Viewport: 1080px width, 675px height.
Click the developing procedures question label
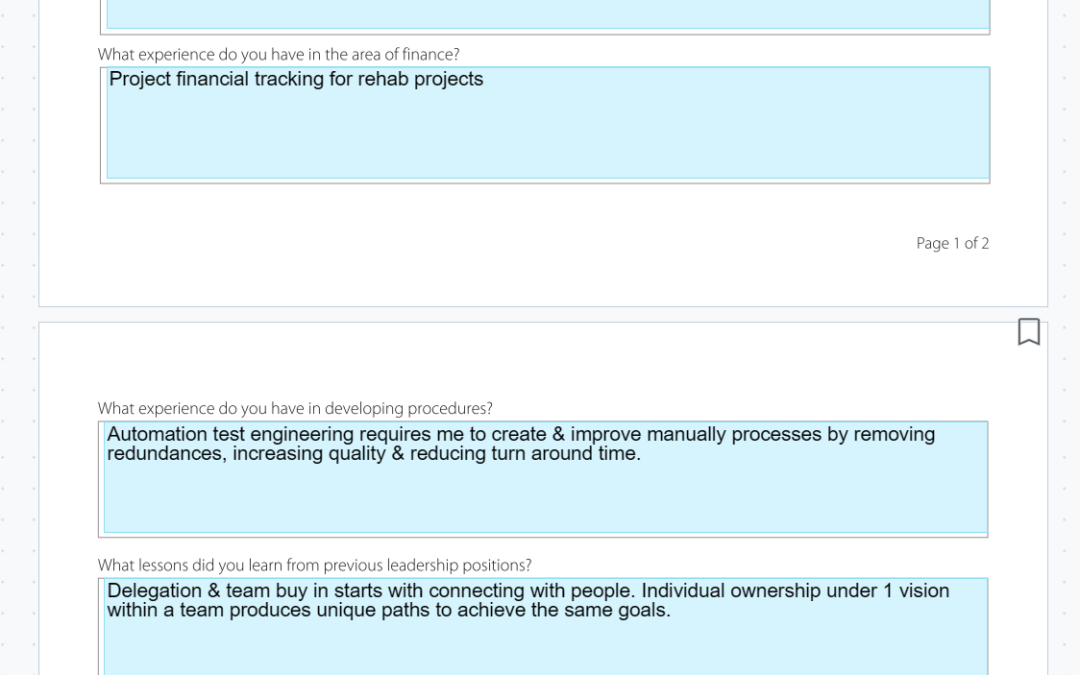(295, 408)
